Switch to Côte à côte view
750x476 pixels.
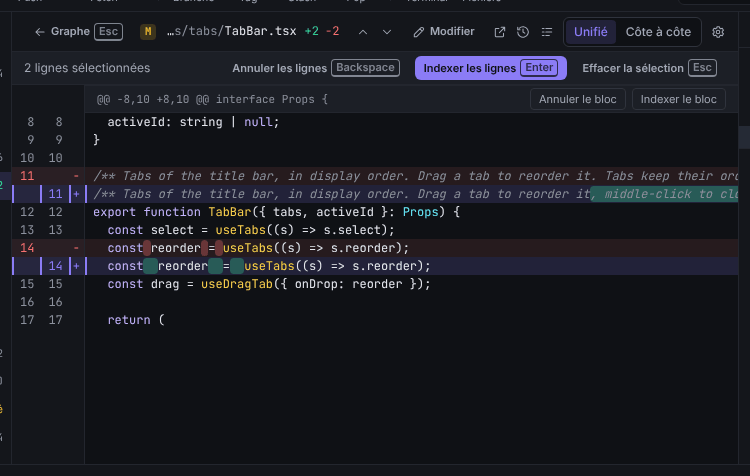point(658,32)
